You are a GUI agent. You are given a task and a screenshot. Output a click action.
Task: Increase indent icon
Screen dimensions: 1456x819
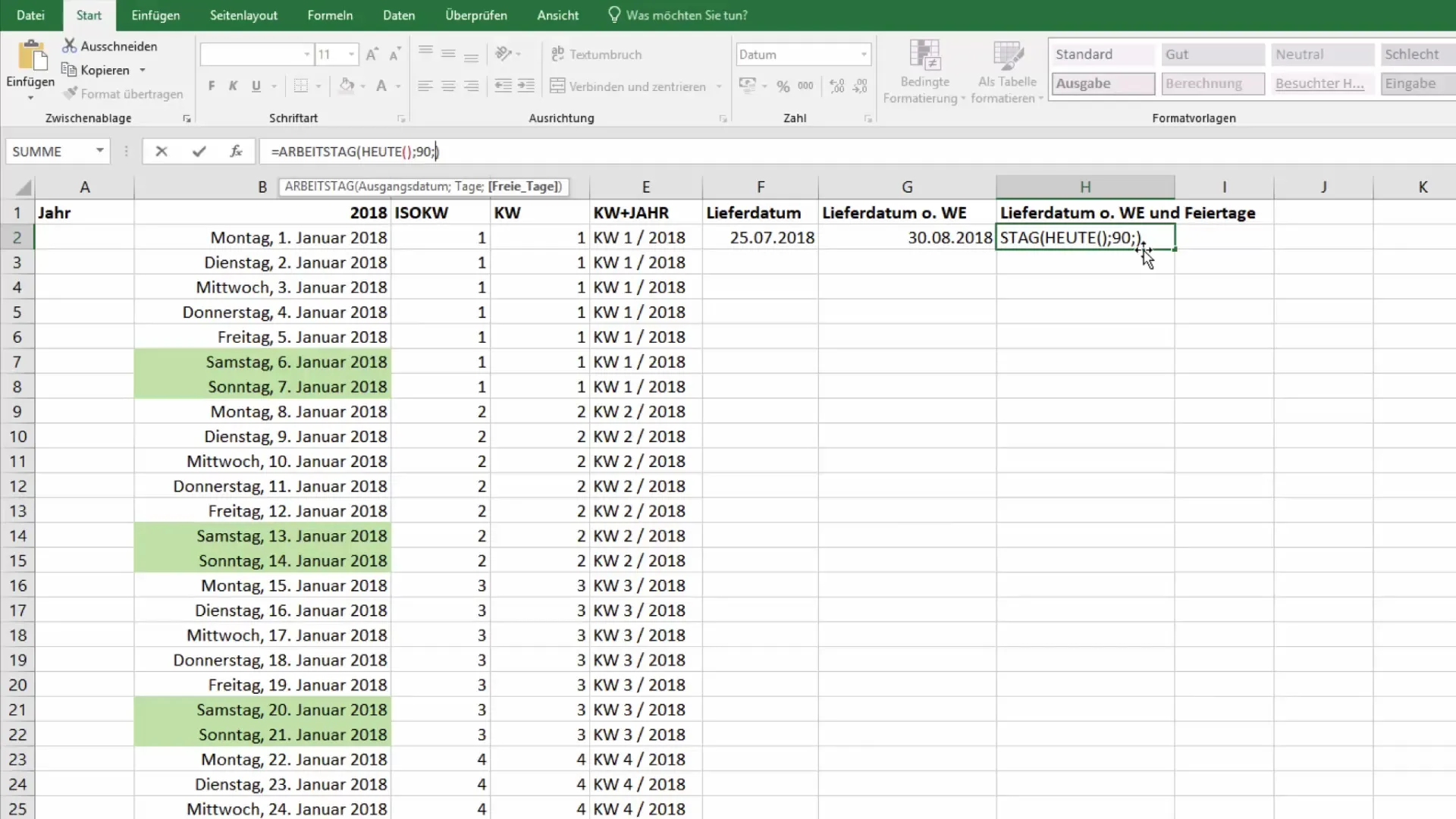[x=526, y=86]
